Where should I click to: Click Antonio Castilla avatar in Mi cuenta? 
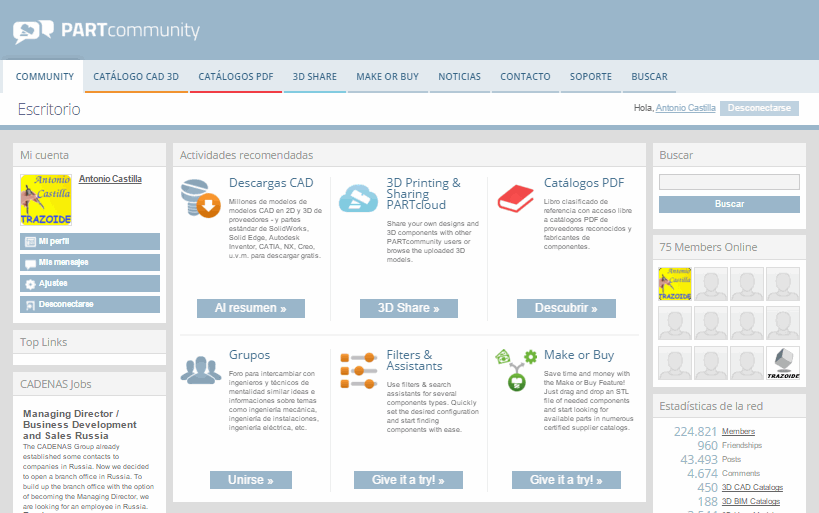[x=46, y=200]
